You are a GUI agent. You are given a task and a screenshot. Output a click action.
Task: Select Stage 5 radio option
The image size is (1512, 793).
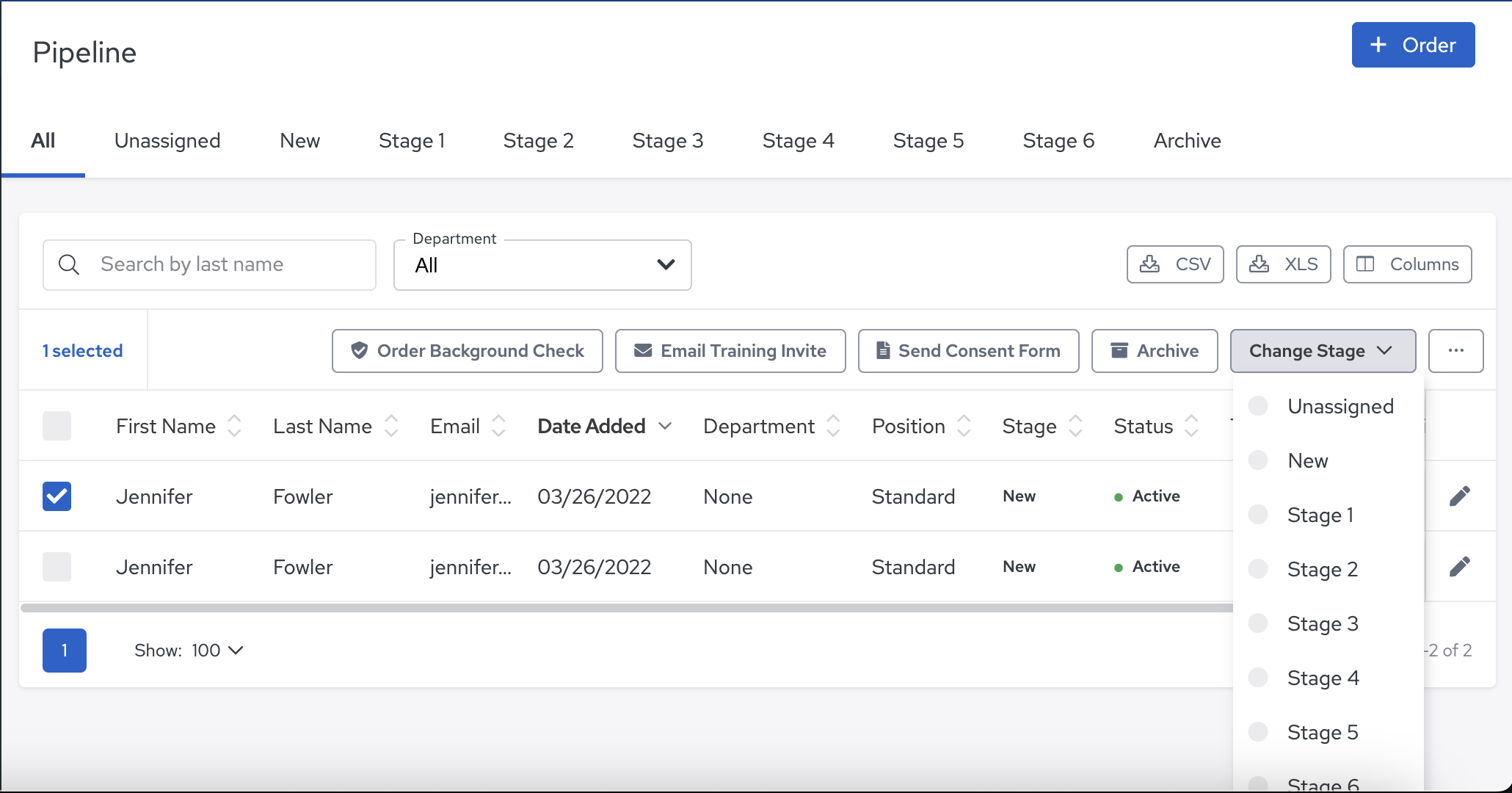1258,732
